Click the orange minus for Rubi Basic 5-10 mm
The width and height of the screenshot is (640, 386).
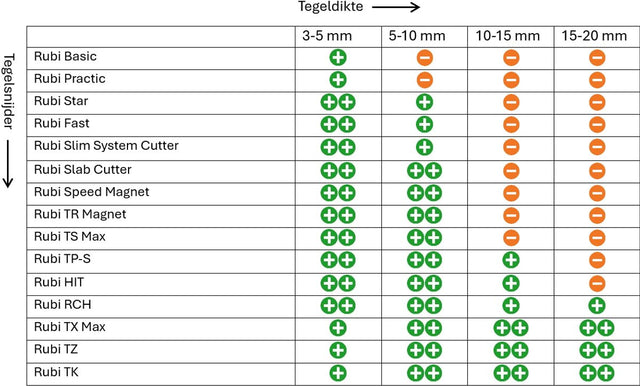(x=424, y=58)
